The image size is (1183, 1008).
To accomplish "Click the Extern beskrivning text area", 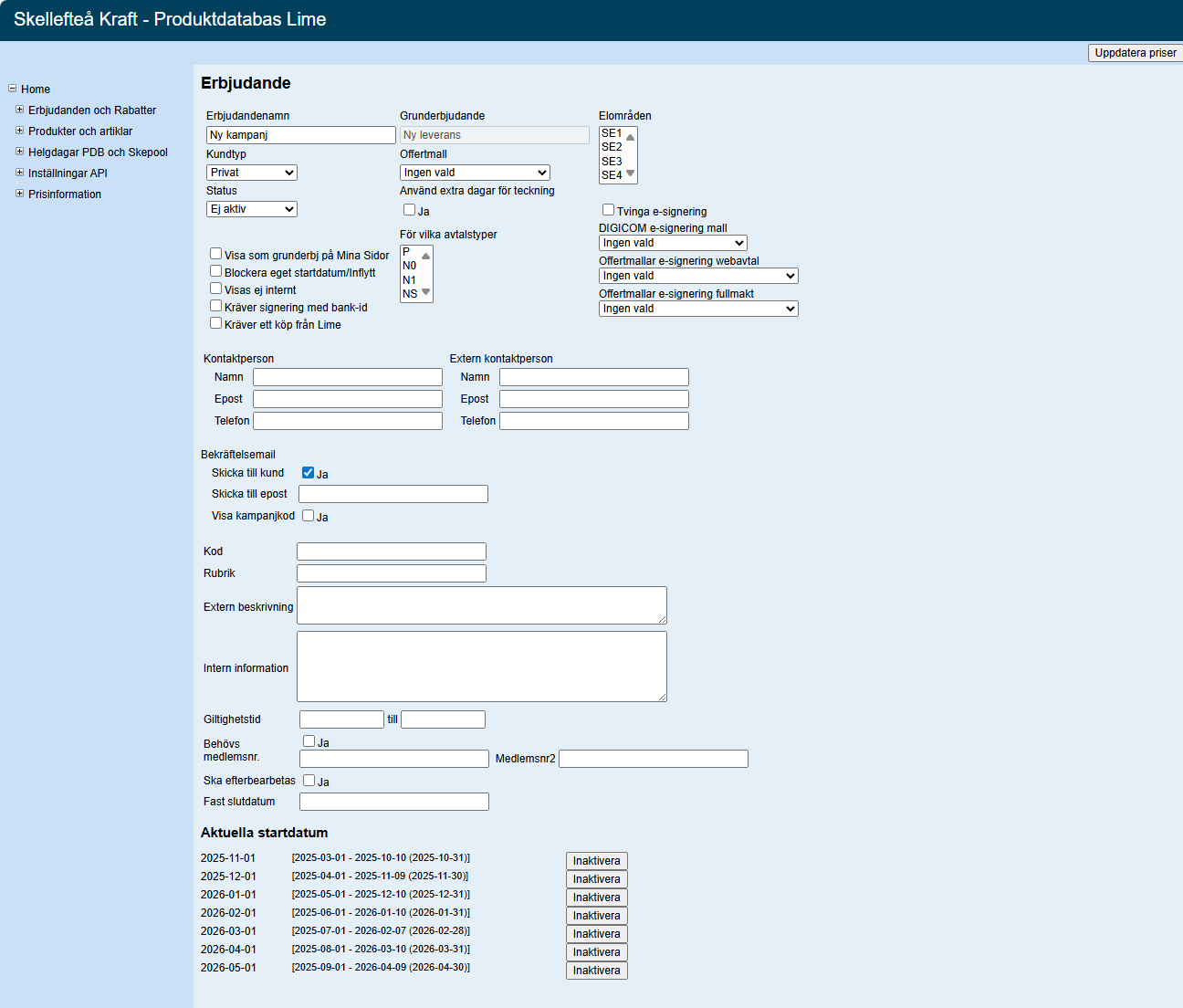I will [x=481, y=605].
